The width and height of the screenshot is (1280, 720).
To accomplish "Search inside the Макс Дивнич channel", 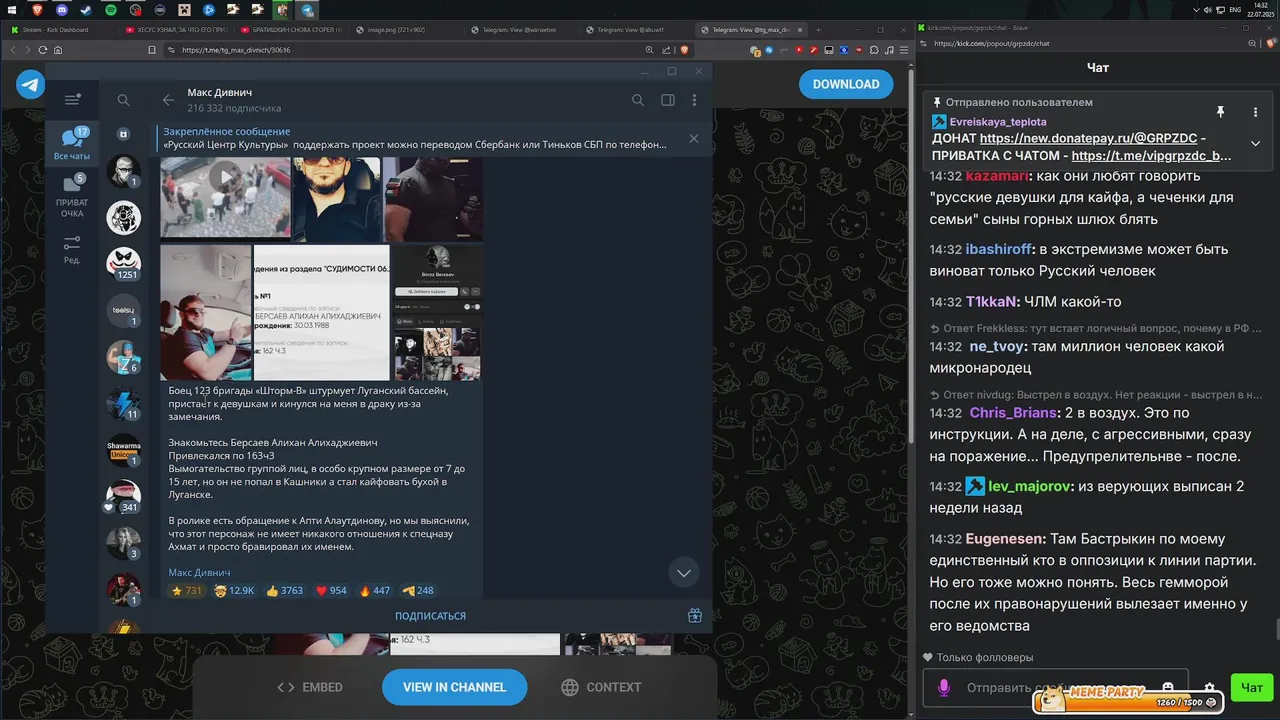I will click(638, 100).
